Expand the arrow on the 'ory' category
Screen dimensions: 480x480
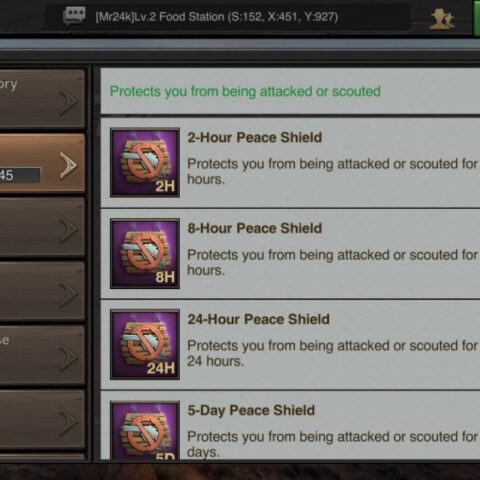[68, 101]
